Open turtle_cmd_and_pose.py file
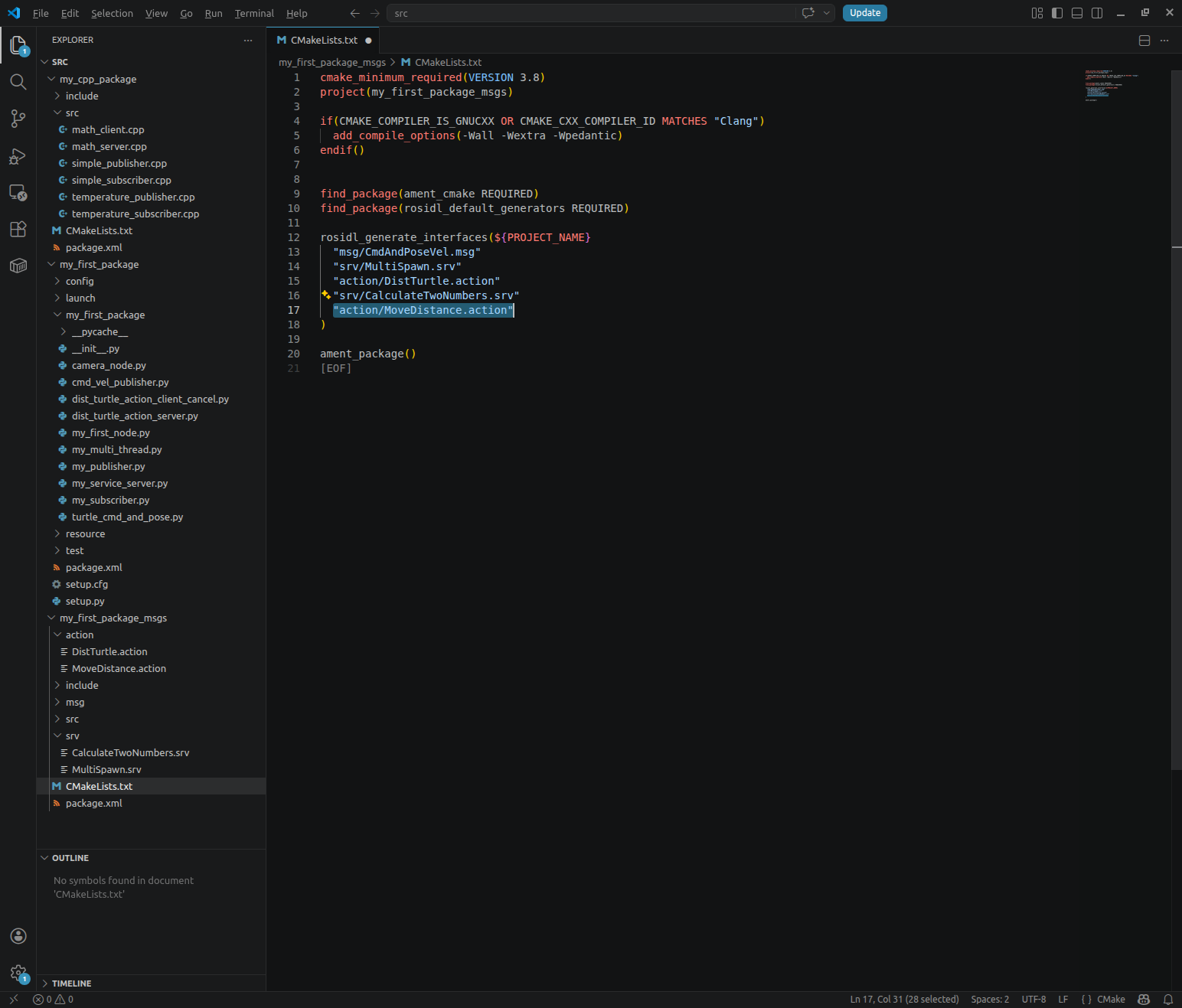1182x1008 pixels. (127, 517)
